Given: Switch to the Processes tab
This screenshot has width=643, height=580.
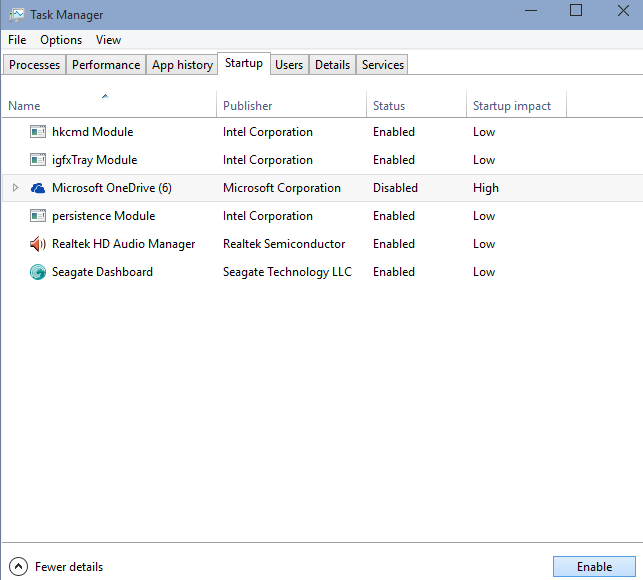Looking at the screenshot, I should [x=35, y=65].
